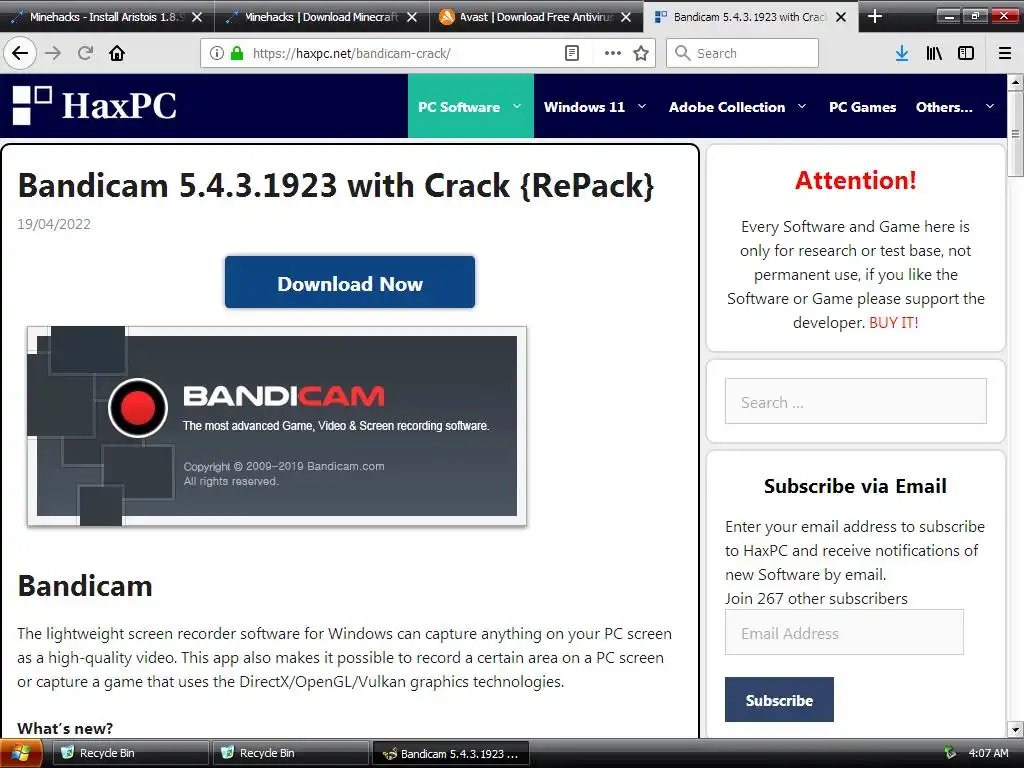Open the Bandicam 5.4.3.1923 taskbar button
Viewport: 1024px width, 768px height.
pyautogui.click(x=451, y=753)
